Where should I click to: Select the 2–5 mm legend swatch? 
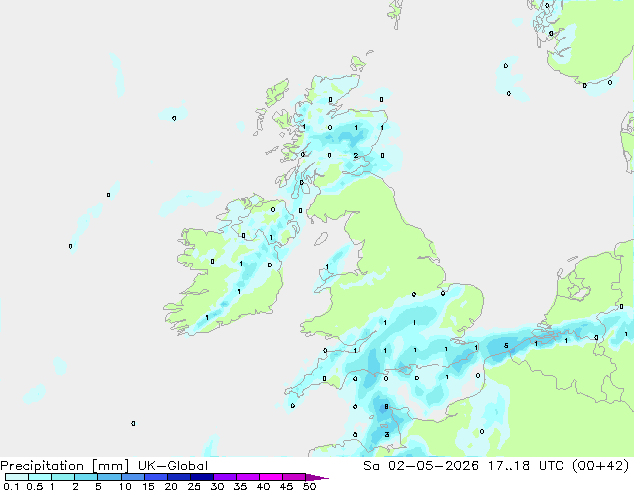(x=86, y=477)
